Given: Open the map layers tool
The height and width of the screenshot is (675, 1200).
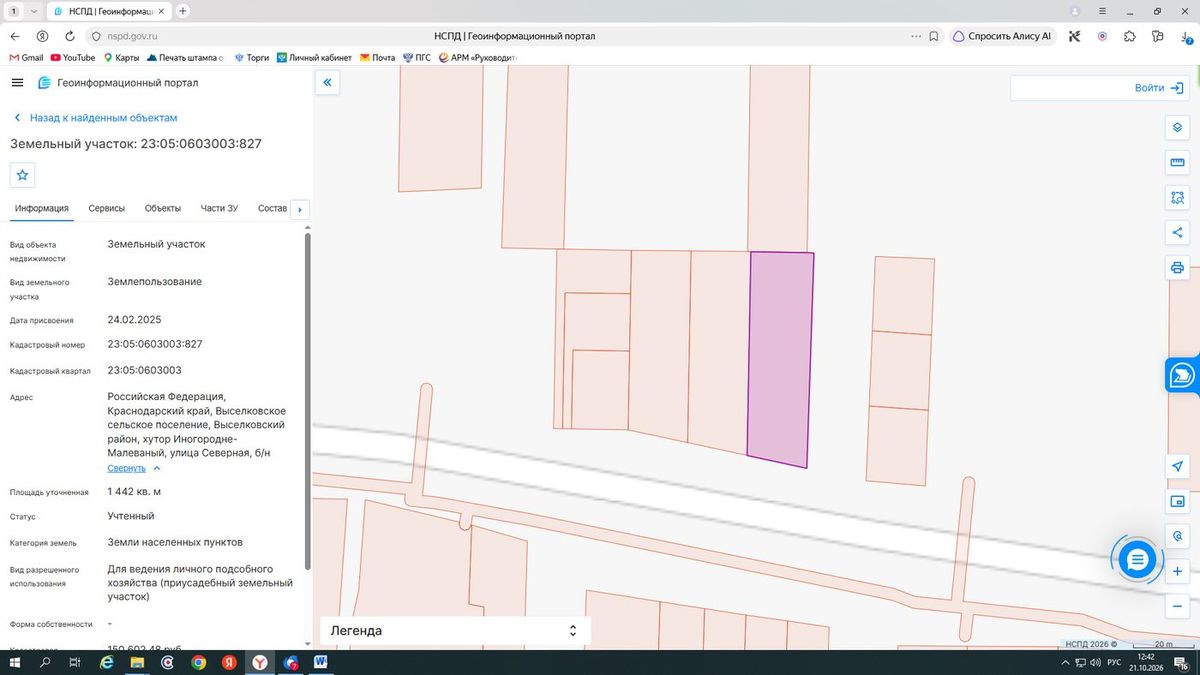Looking at the screenshot, I should 1177,128.
